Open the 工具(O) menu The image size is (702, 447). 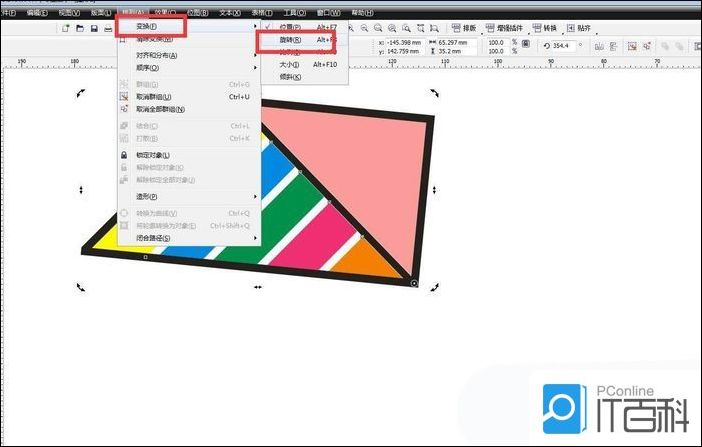pyautogui.click(x=295, y=13)
